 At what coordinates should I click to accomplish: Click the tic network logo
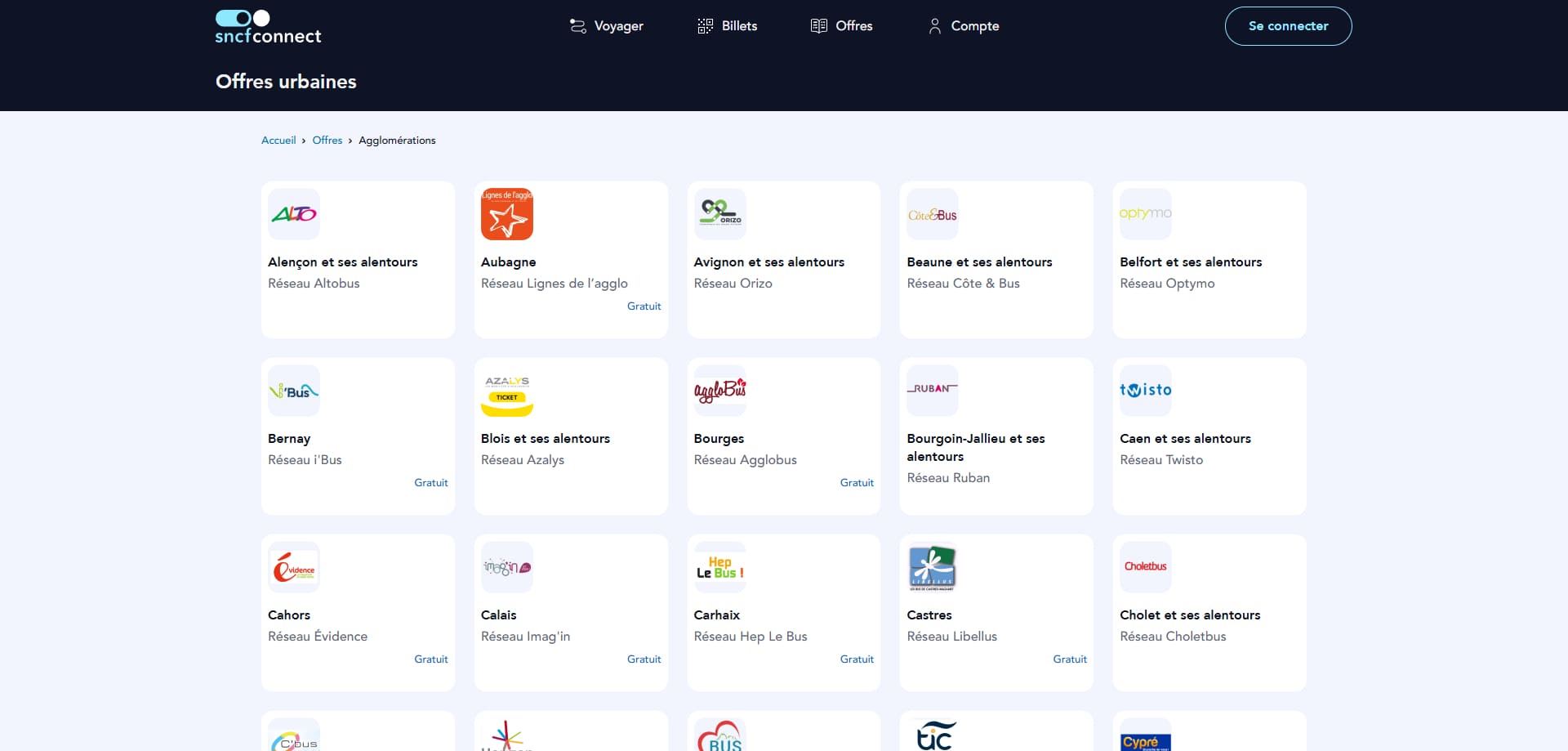pos(933,735)
